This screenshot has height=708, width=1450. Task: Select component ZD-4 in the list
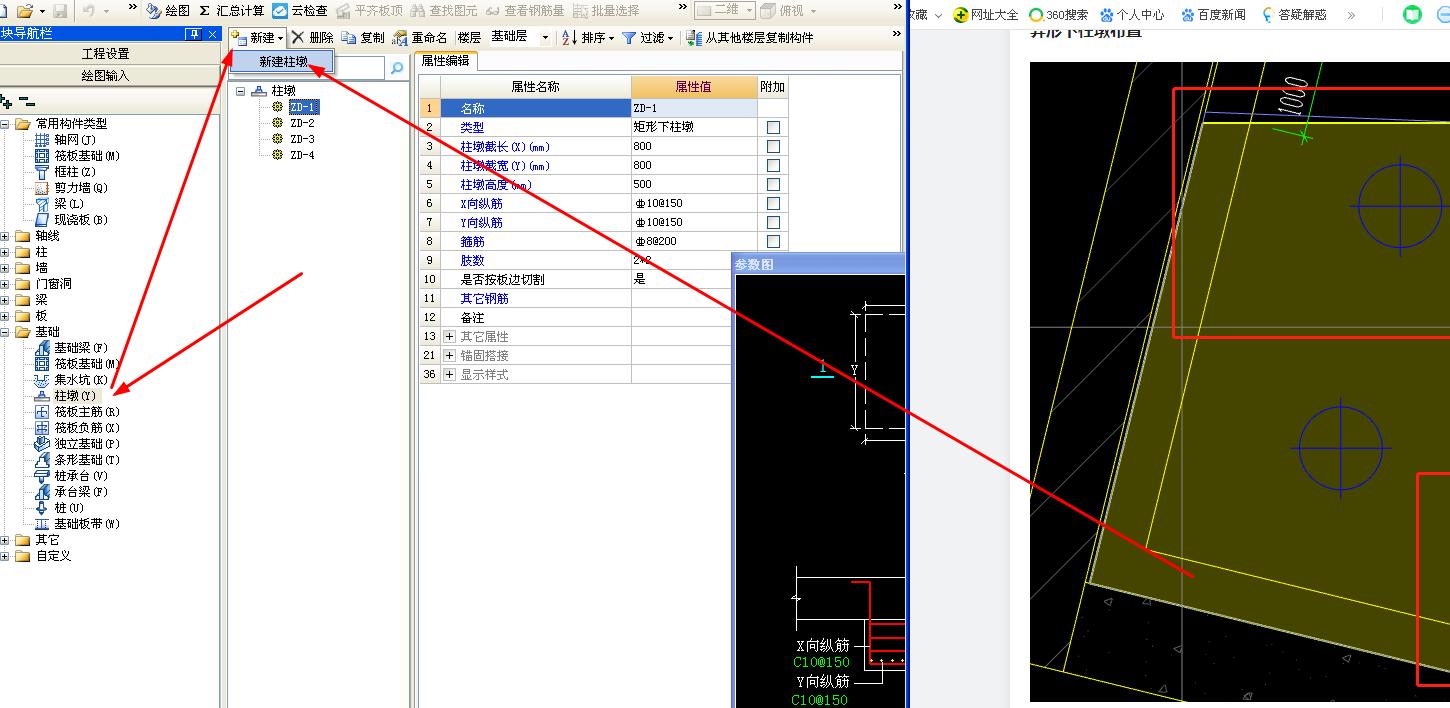coord(302,155)
